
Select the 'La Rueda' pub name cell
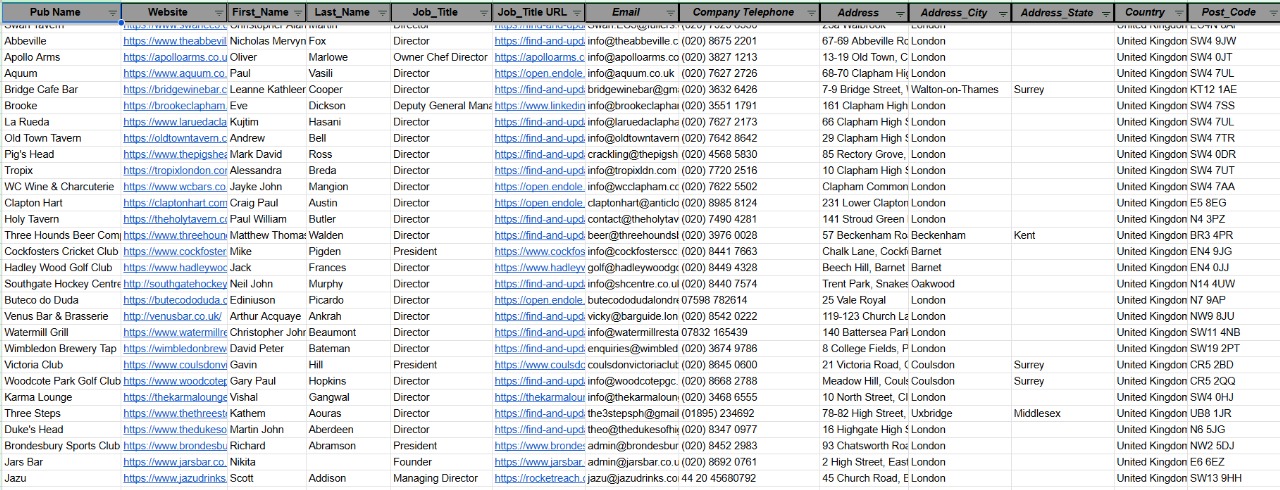(x=61, y=122)
